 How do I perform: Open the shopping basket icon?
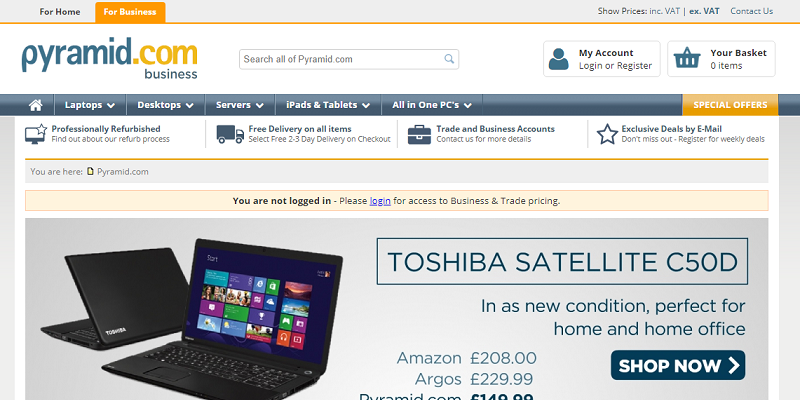point(687,58)
